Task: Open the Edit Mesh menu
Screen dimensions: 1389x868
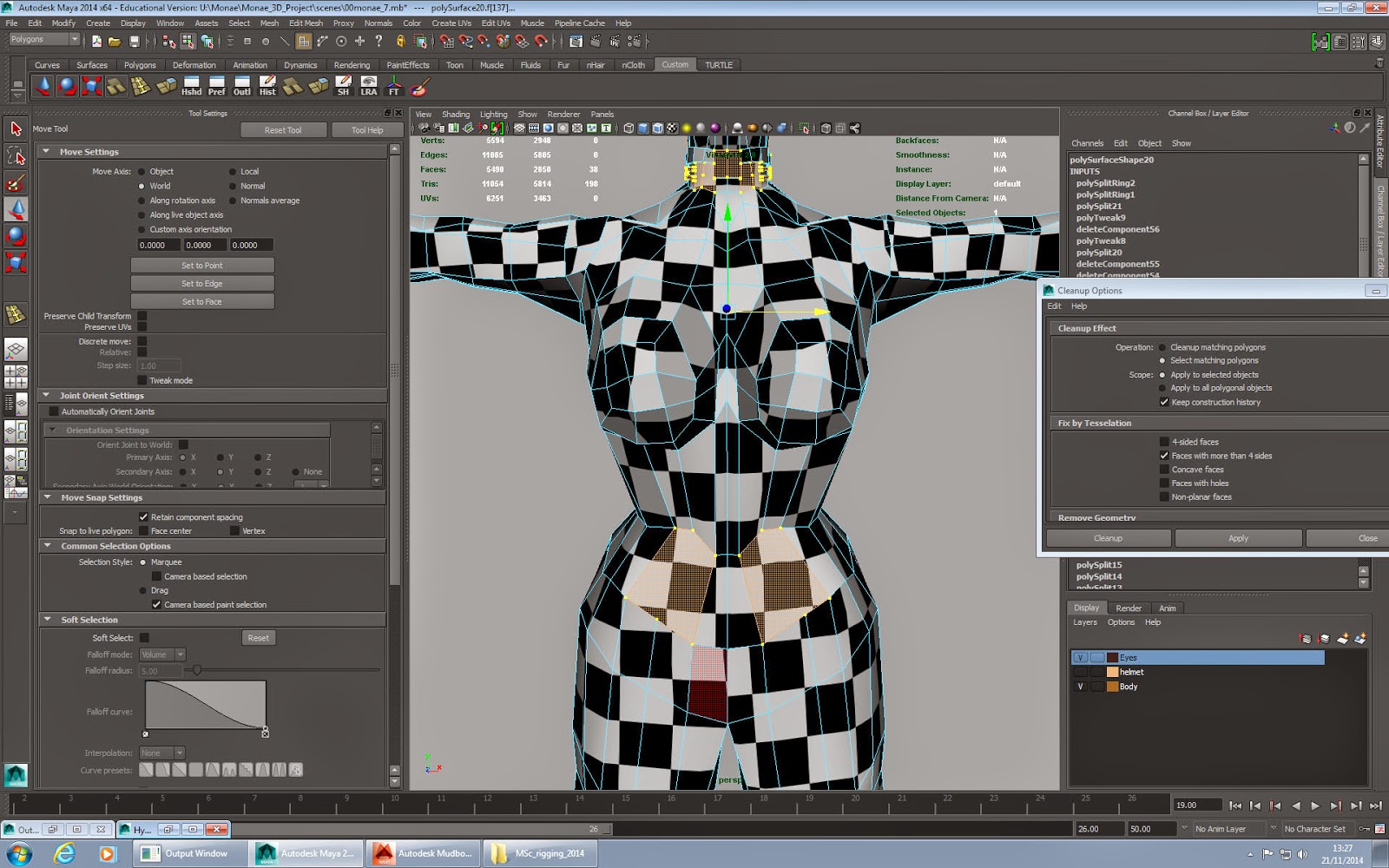Action: point(306,23)
